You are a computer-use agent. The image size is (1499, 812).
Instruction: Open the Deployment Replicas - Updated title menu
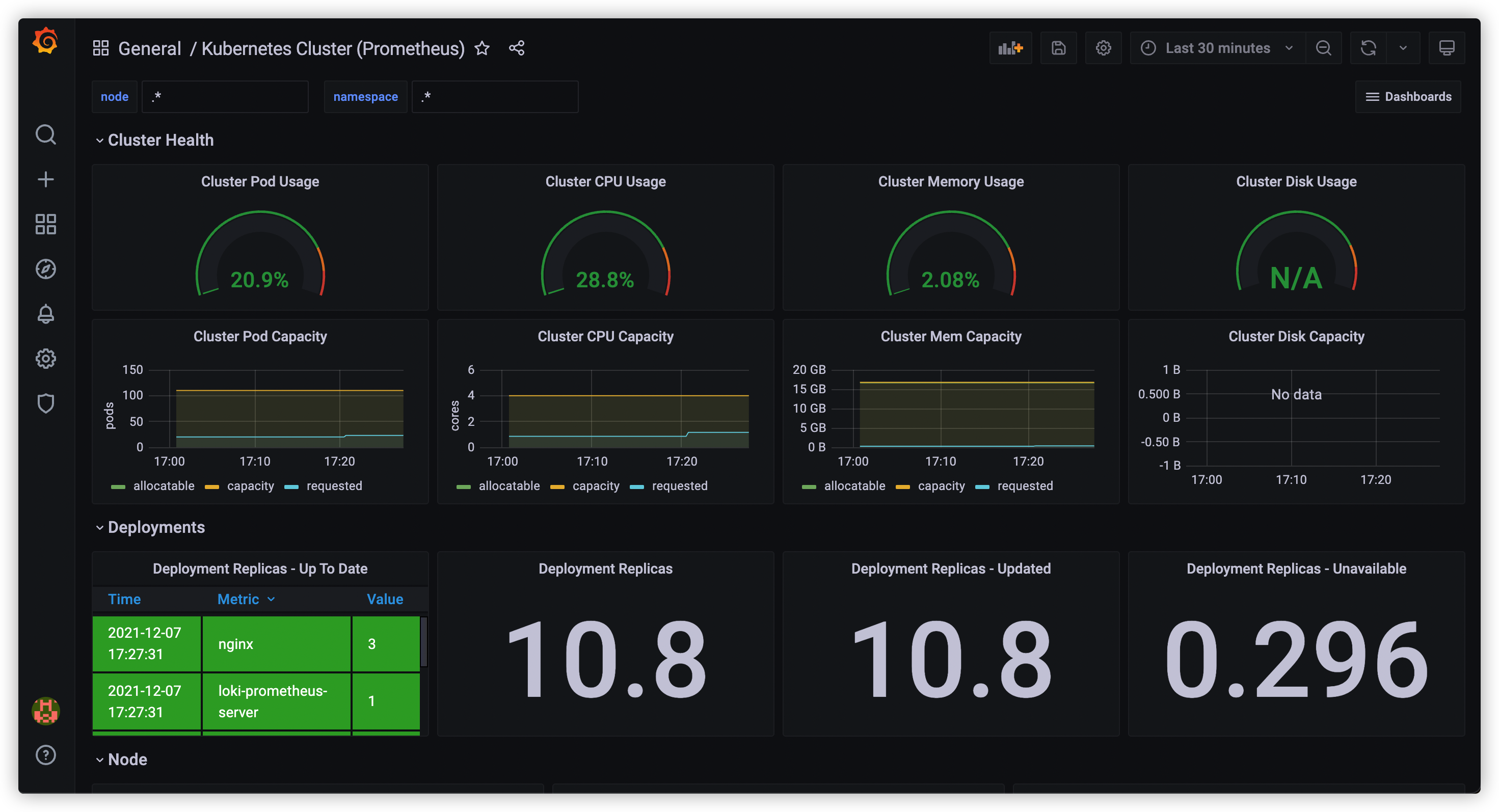click(x=951, y=569)
